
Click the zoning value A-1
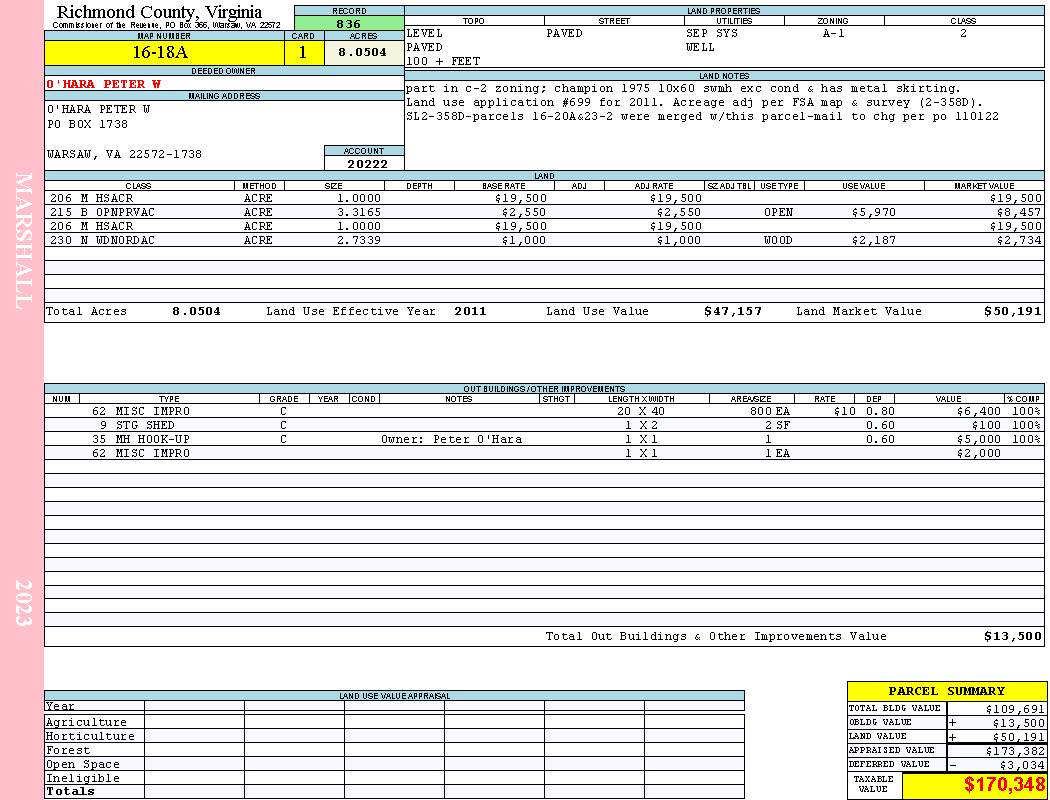(x=834, y=33)
